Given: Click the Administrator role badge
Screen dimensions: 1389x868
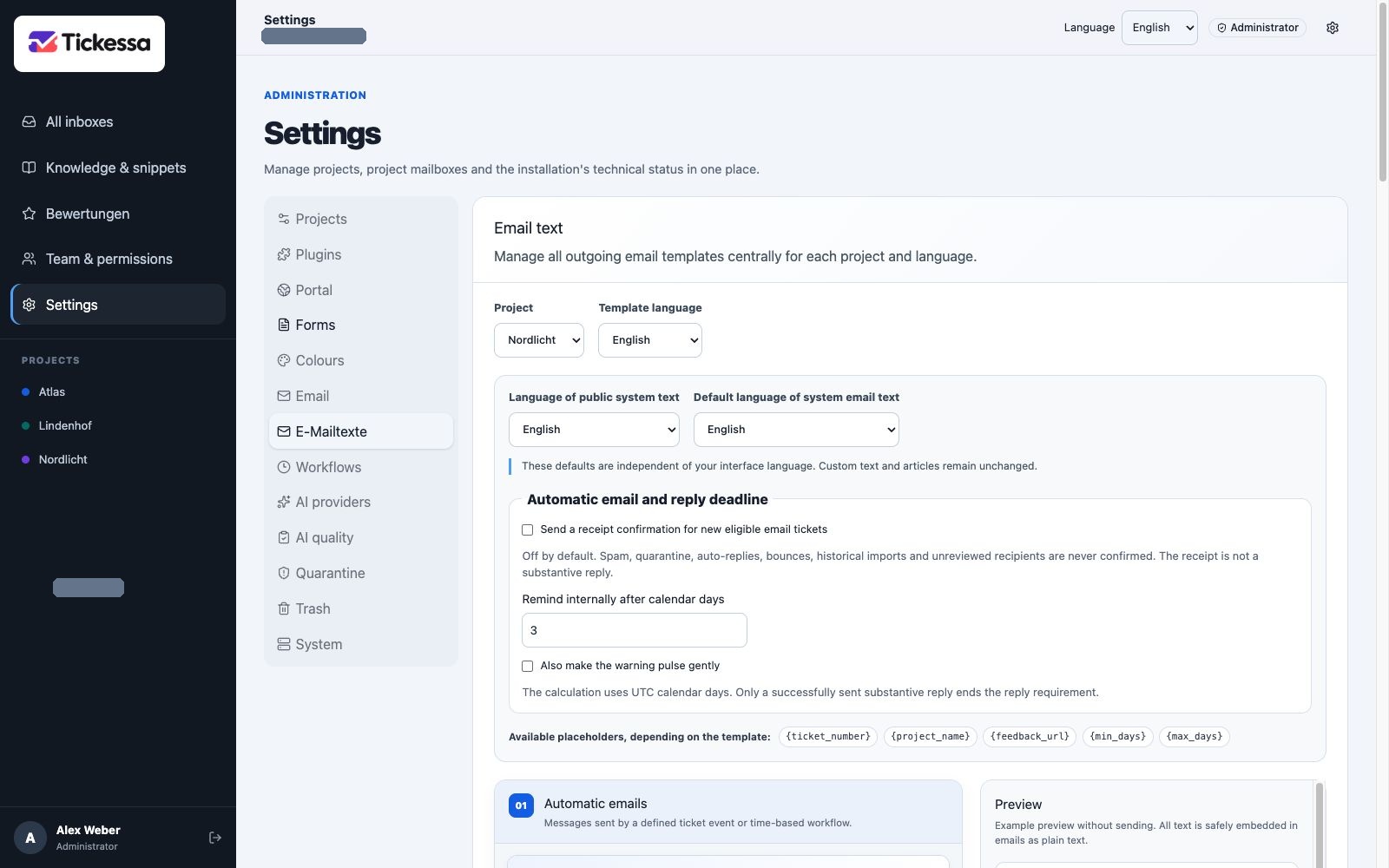Looking at the screenshot, I should click(1257, 28).
